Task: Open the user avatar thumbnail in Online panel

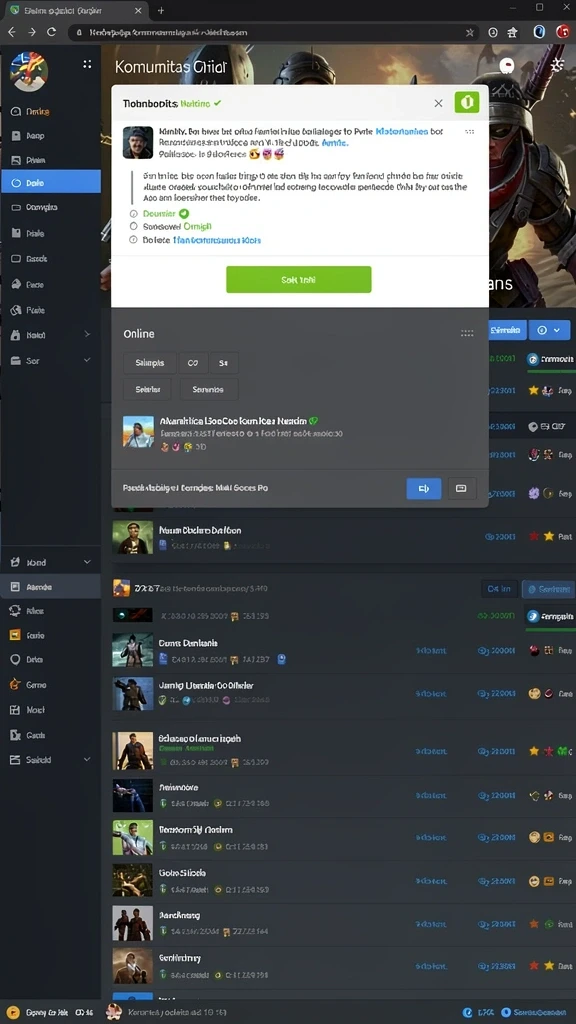Action: [x=138, y=431]
